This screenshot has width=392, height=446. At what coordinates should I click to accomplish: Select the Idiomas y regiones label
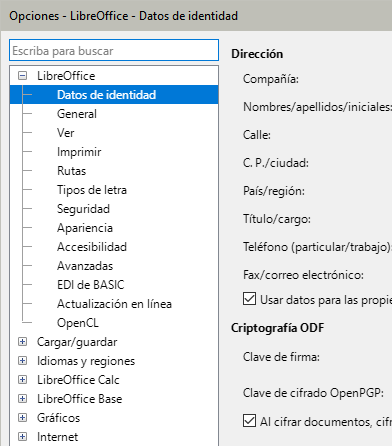coord(86,361)
